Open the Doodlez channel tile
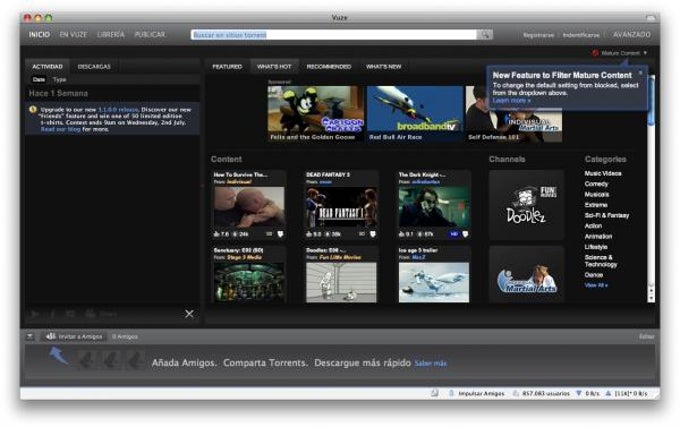 (x=526, y=205)
